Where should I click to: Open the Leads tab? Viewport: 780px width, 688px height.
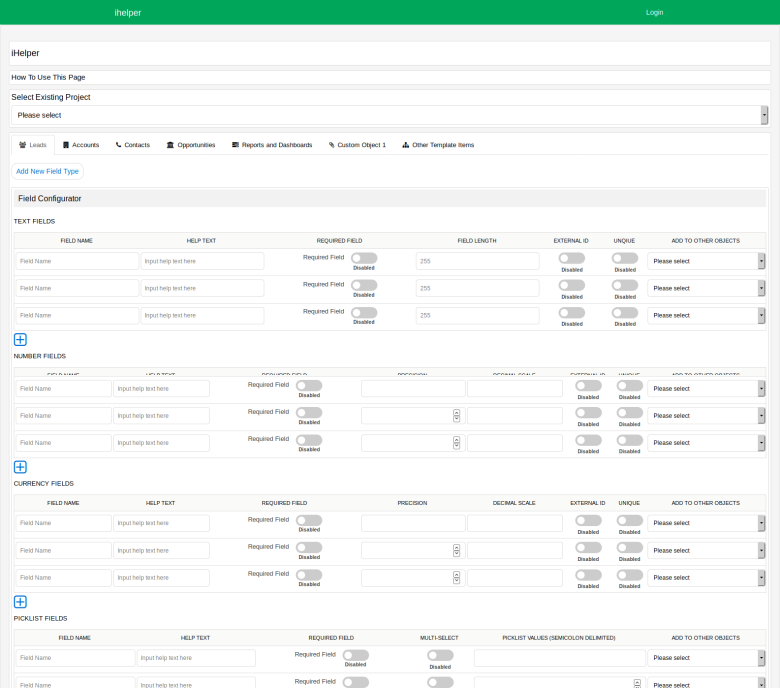click(33, 145)
